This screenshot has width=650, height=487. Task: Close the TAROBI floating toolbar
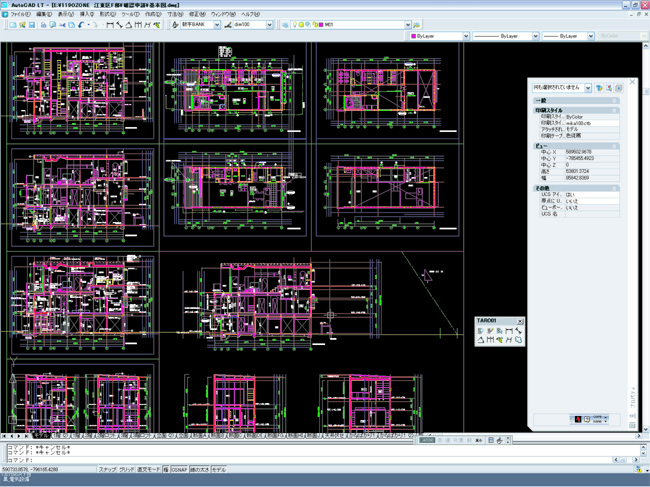tap(520, 321)
